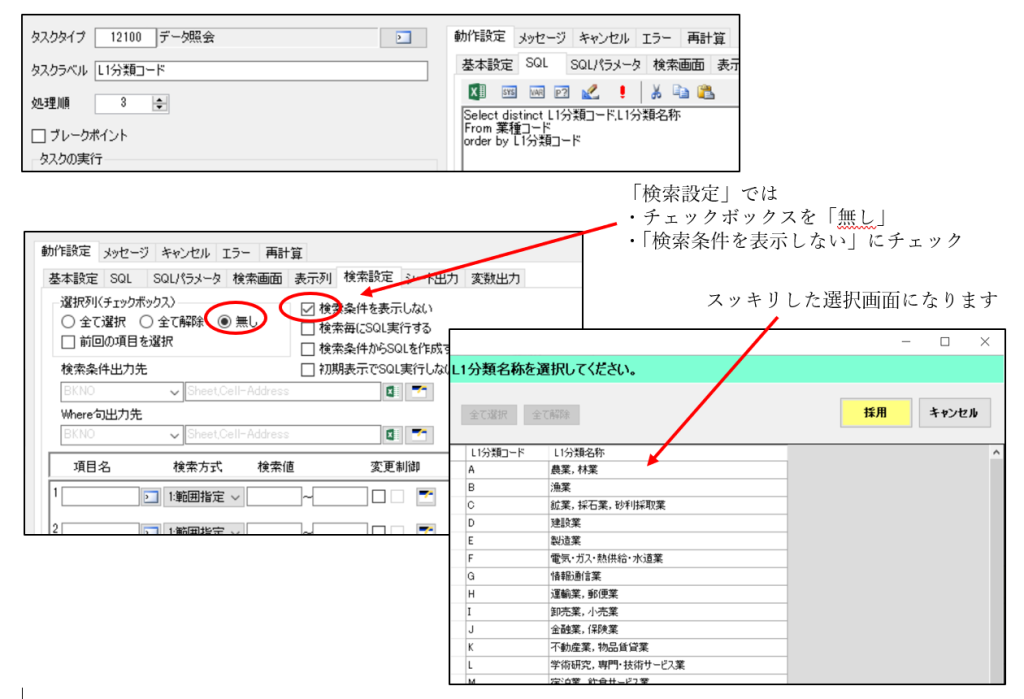Screen dimensions: 1024x699
Task: Click the scissors cut icon
Action: (656, 92)
